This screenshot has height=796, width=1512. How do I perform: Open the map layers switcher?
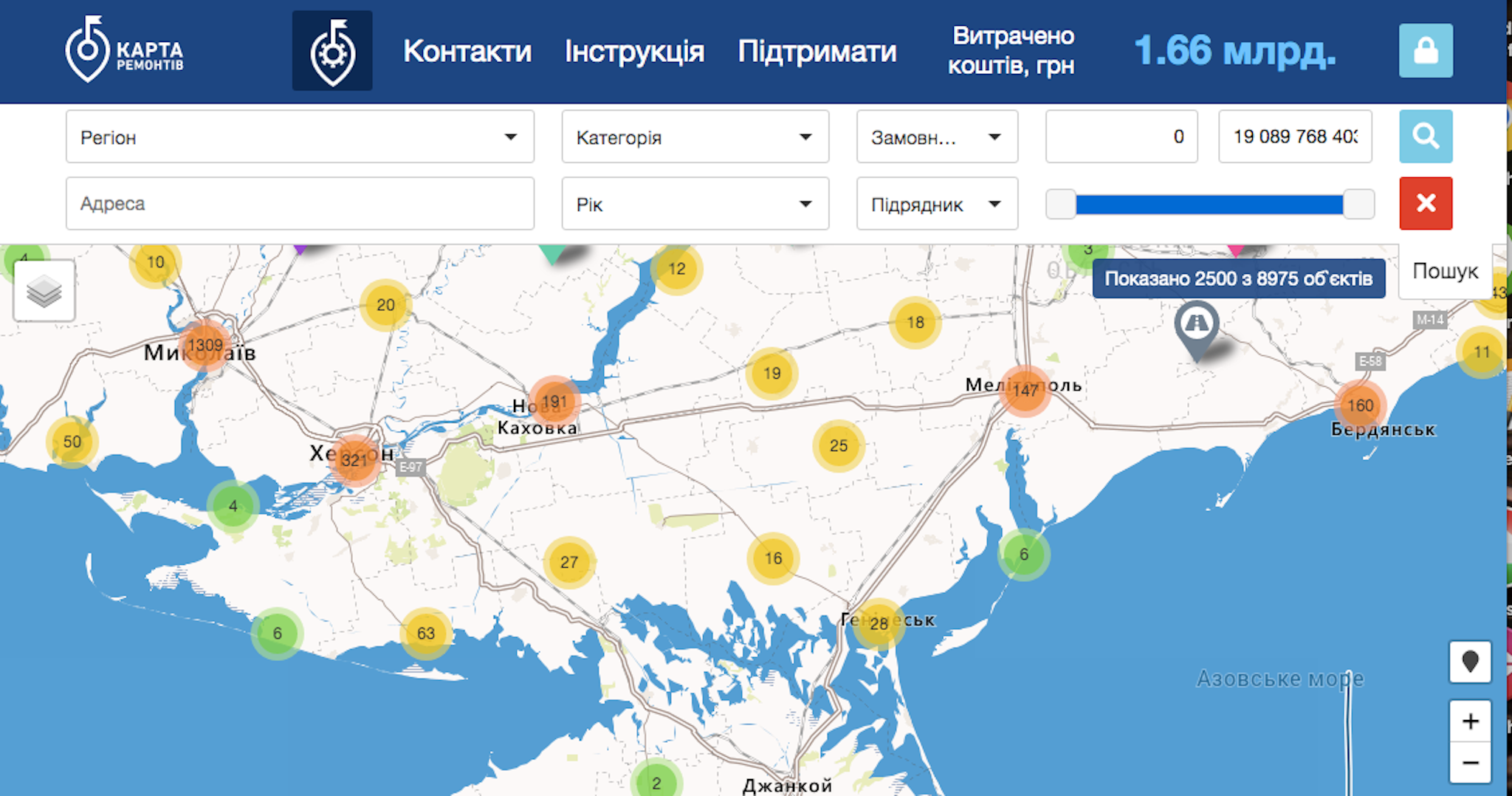44,291
